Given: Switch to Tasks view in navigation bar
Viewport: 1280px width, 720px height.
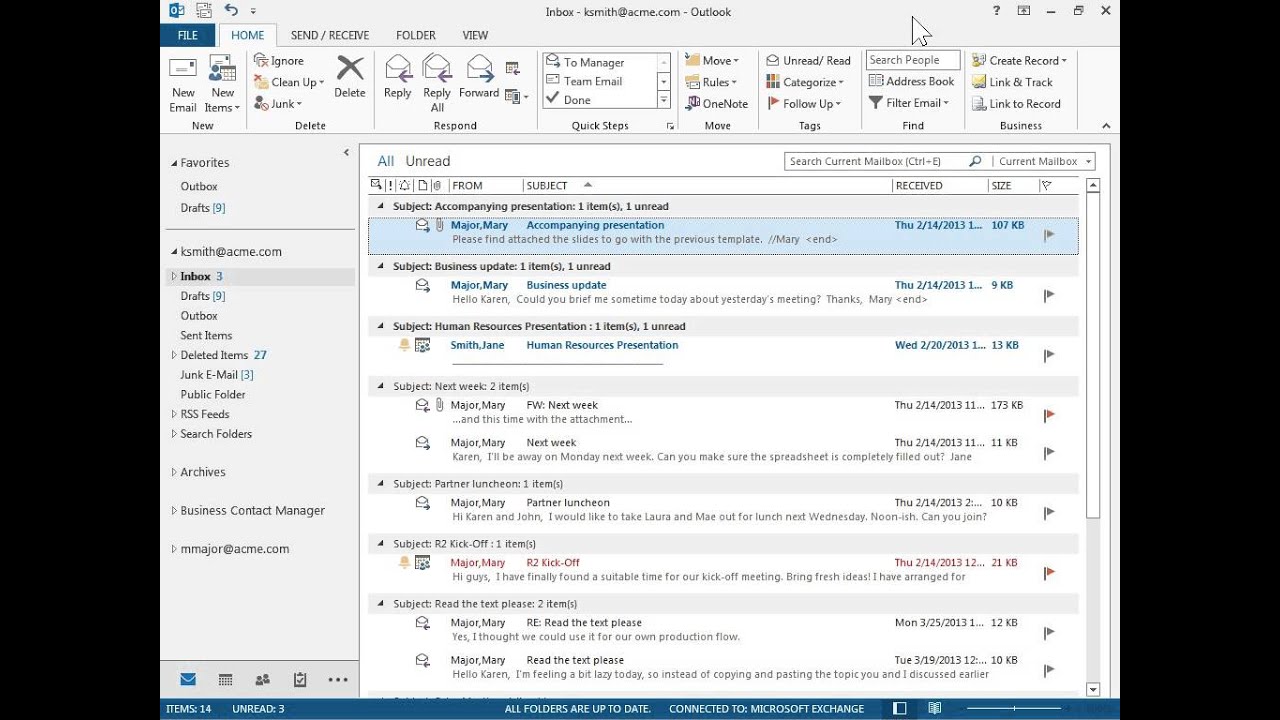Looking at the screenshot, I should [300, 680].
